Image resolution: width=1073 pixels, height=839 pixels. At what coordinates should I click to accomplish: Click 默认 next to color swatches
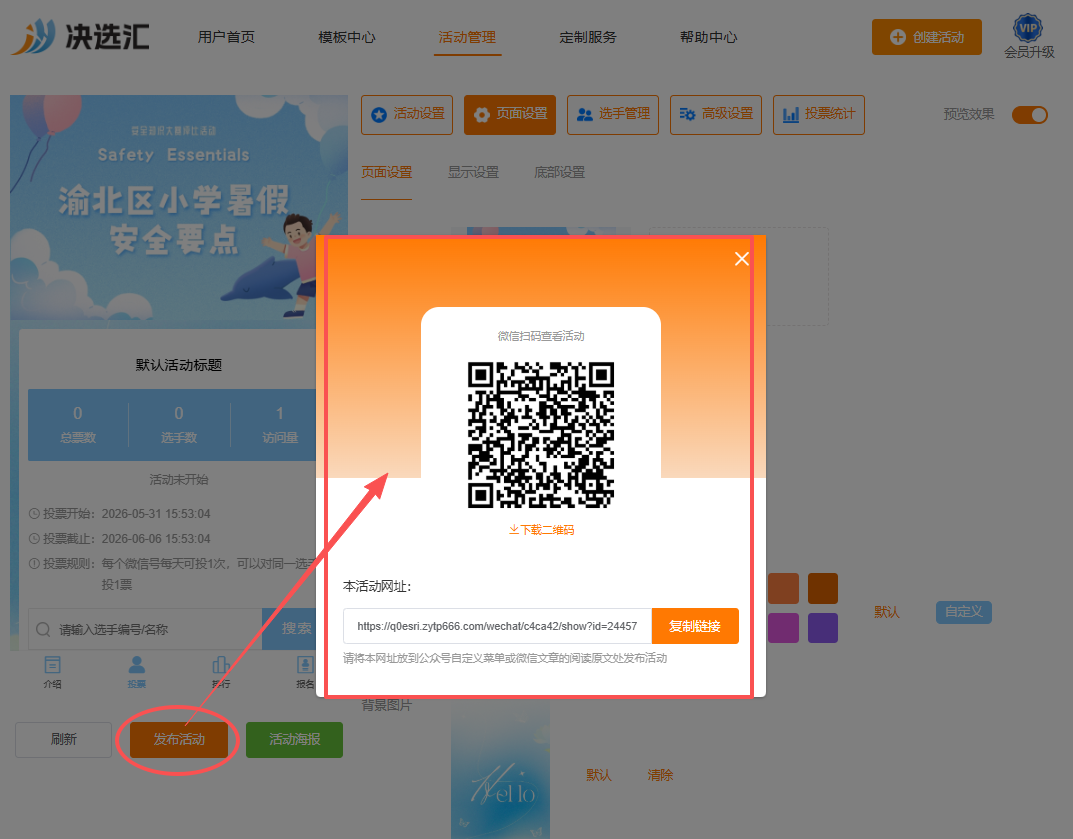pos(887,612)
